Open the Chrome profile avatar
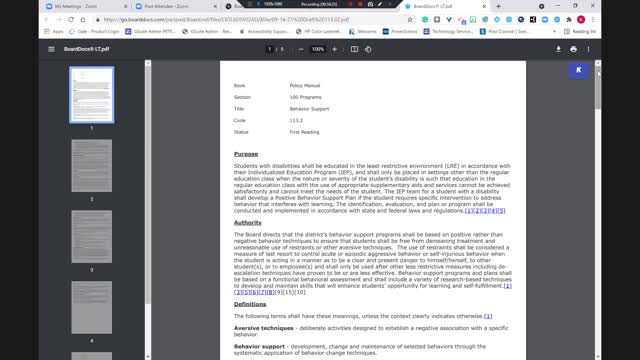 click(x=581, y=20)
